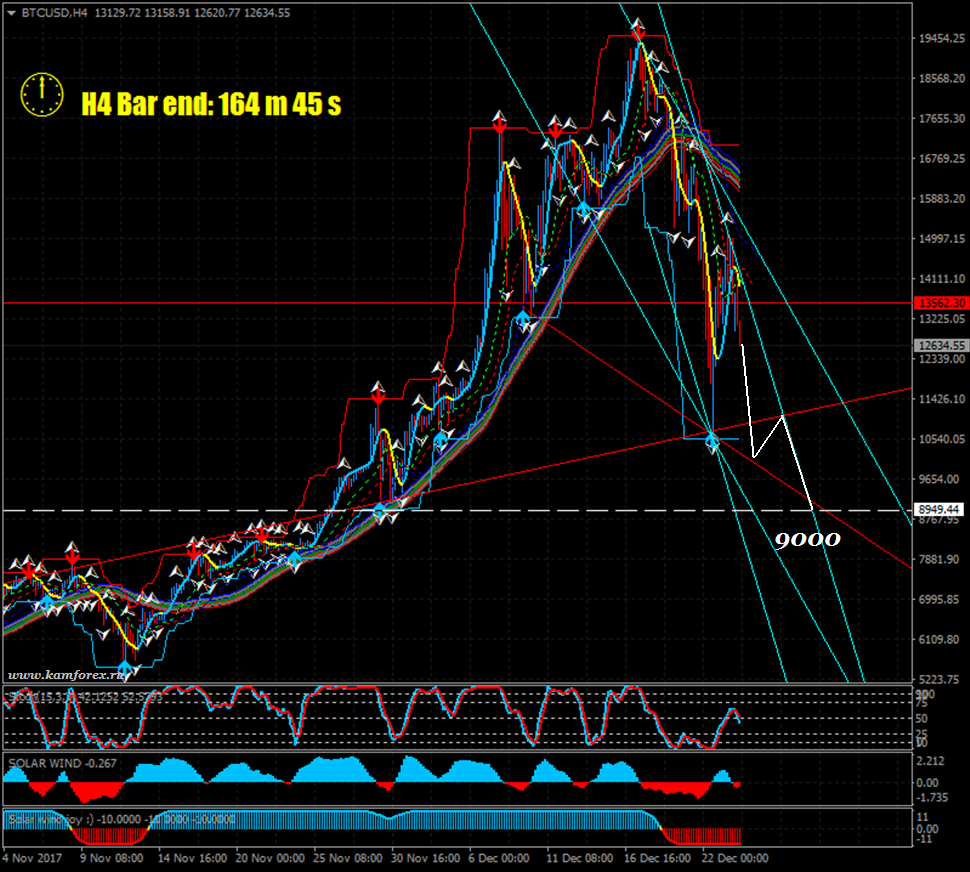Viewport: 970px width, 872px height.
Task: Click the grey 12634.55 current price tag
Action: pos(941,345)
